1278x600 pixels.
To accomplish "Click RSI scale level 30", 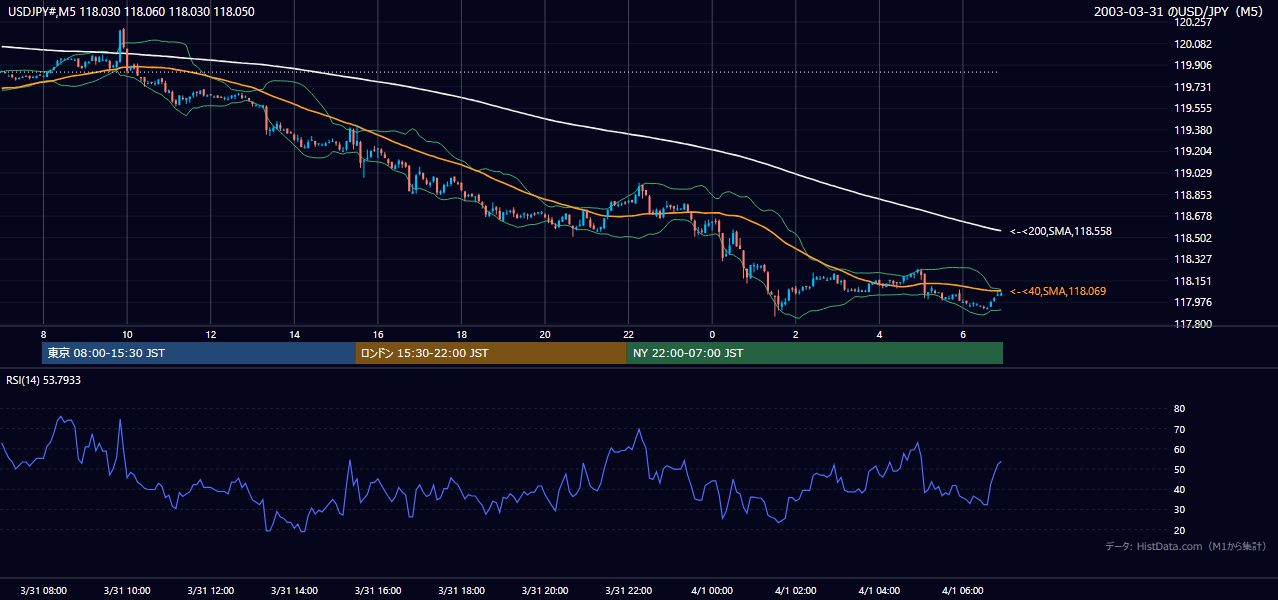I will 1179,509.
